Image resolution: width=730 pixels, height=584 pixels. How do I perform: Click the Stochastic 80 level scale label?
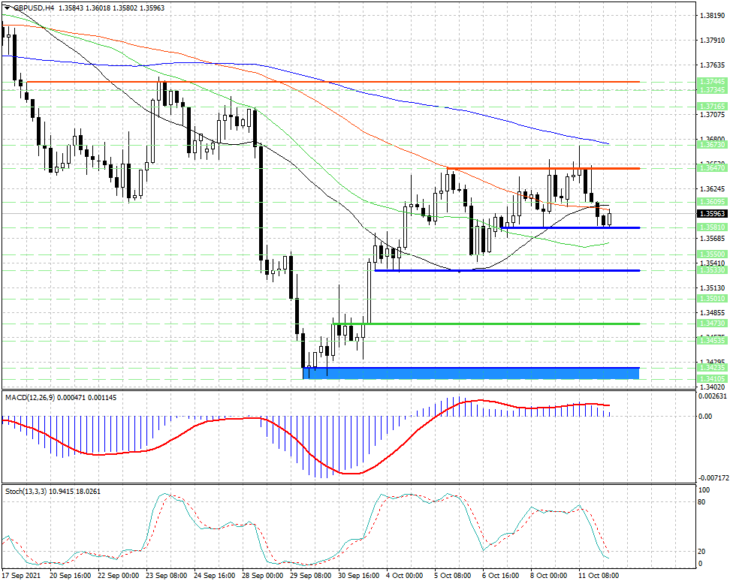(702, 502)
